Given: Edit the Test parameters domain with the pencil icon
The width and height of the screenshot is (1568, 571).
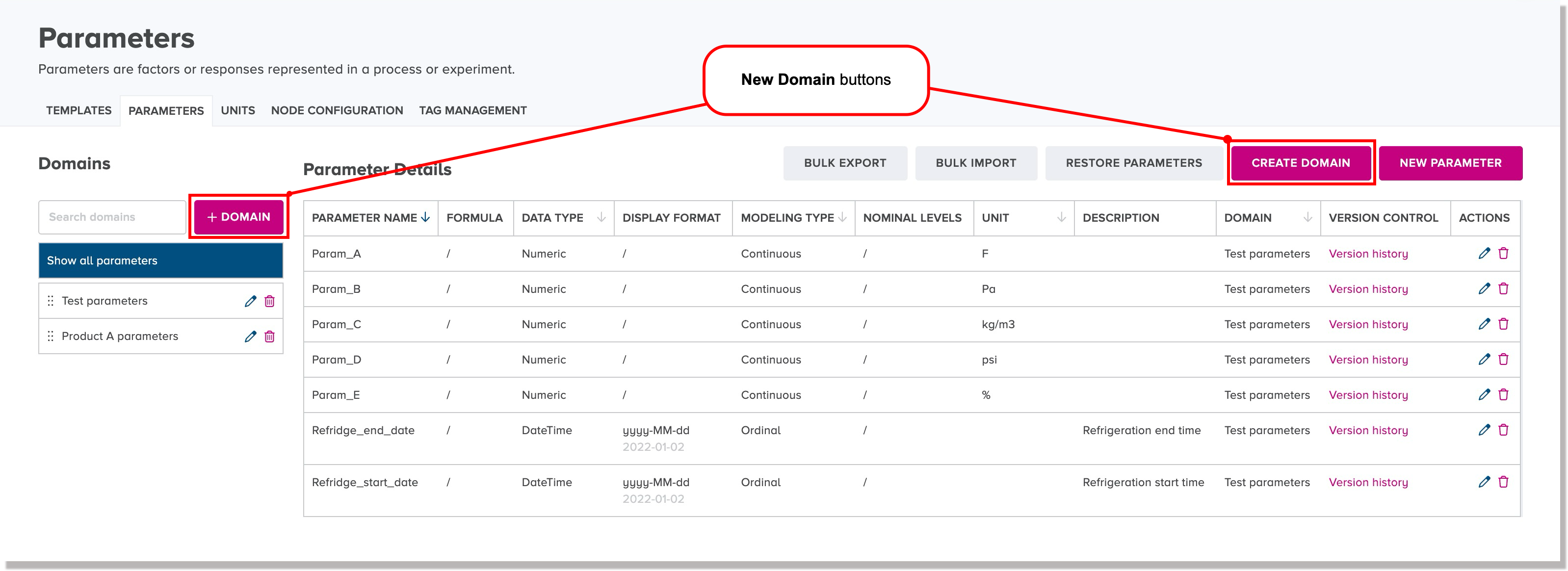Looking at the screenshot, I should [250, 300].
